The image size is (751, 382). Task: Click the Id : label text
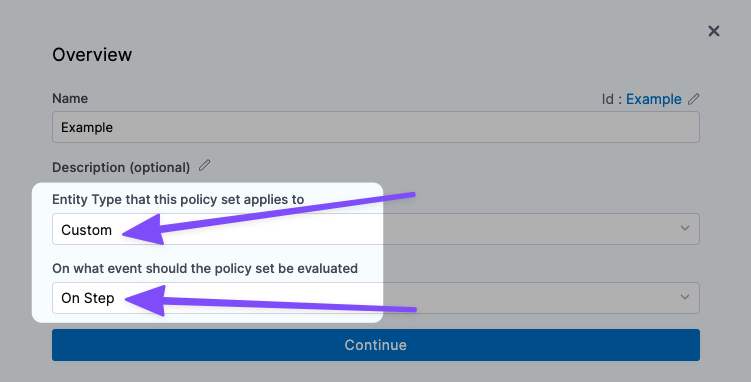612,99
